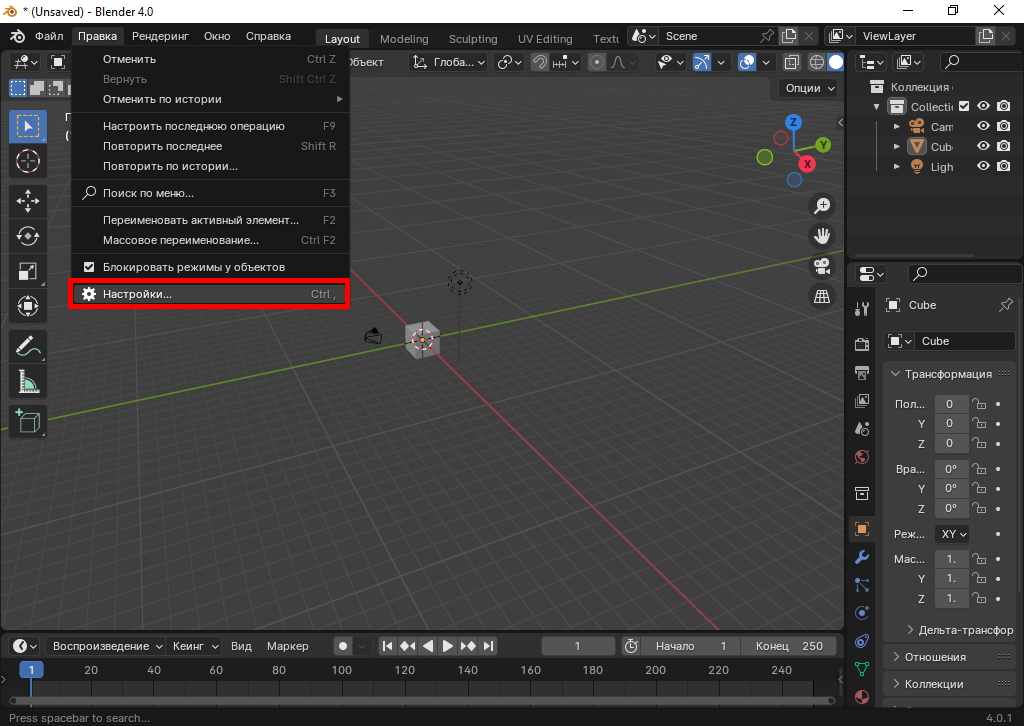Select the Cursor tool in left toolbar

tap(28, 160)
